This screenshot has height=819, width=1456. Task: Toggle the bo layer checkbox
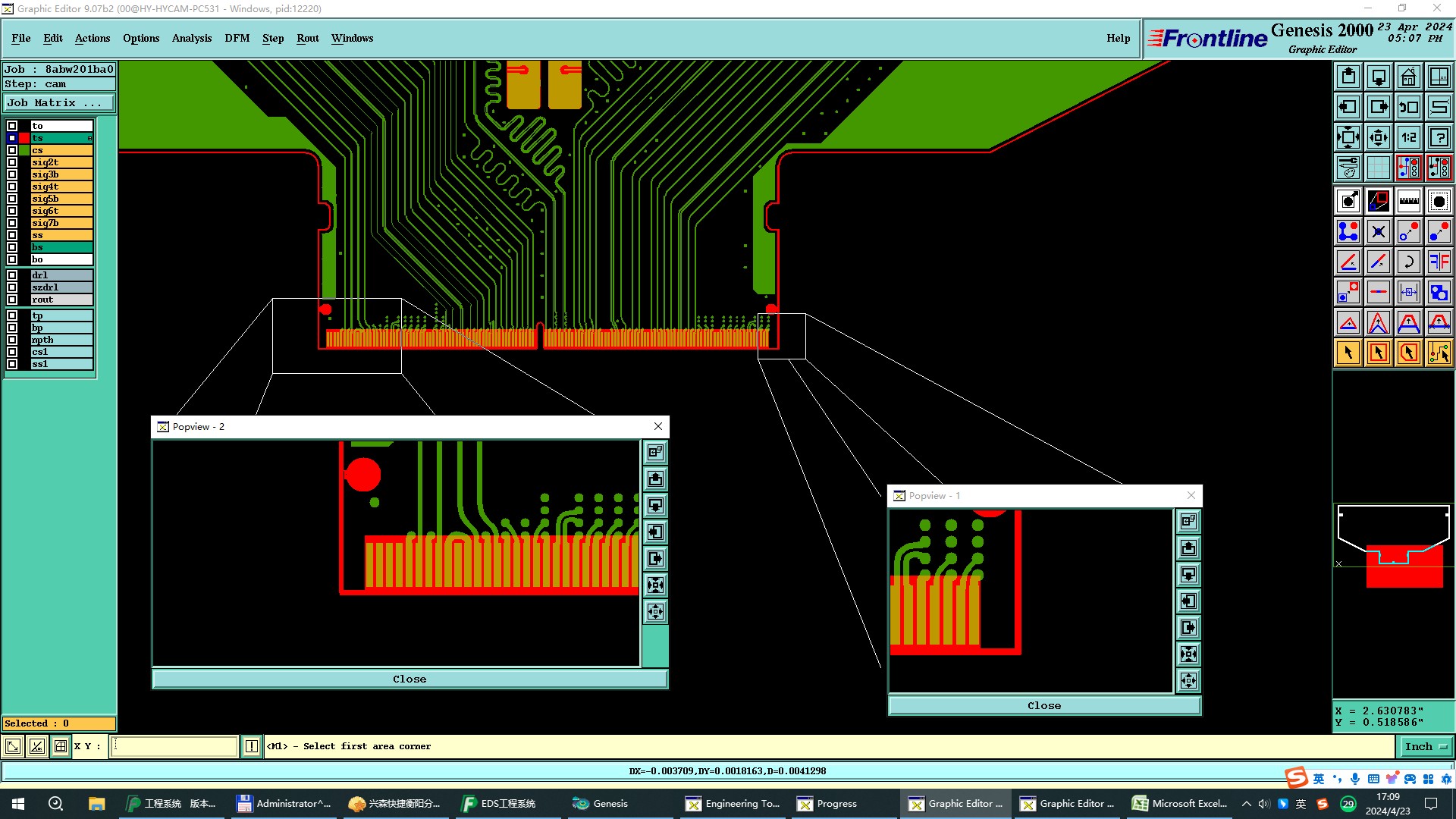point(12,259)
